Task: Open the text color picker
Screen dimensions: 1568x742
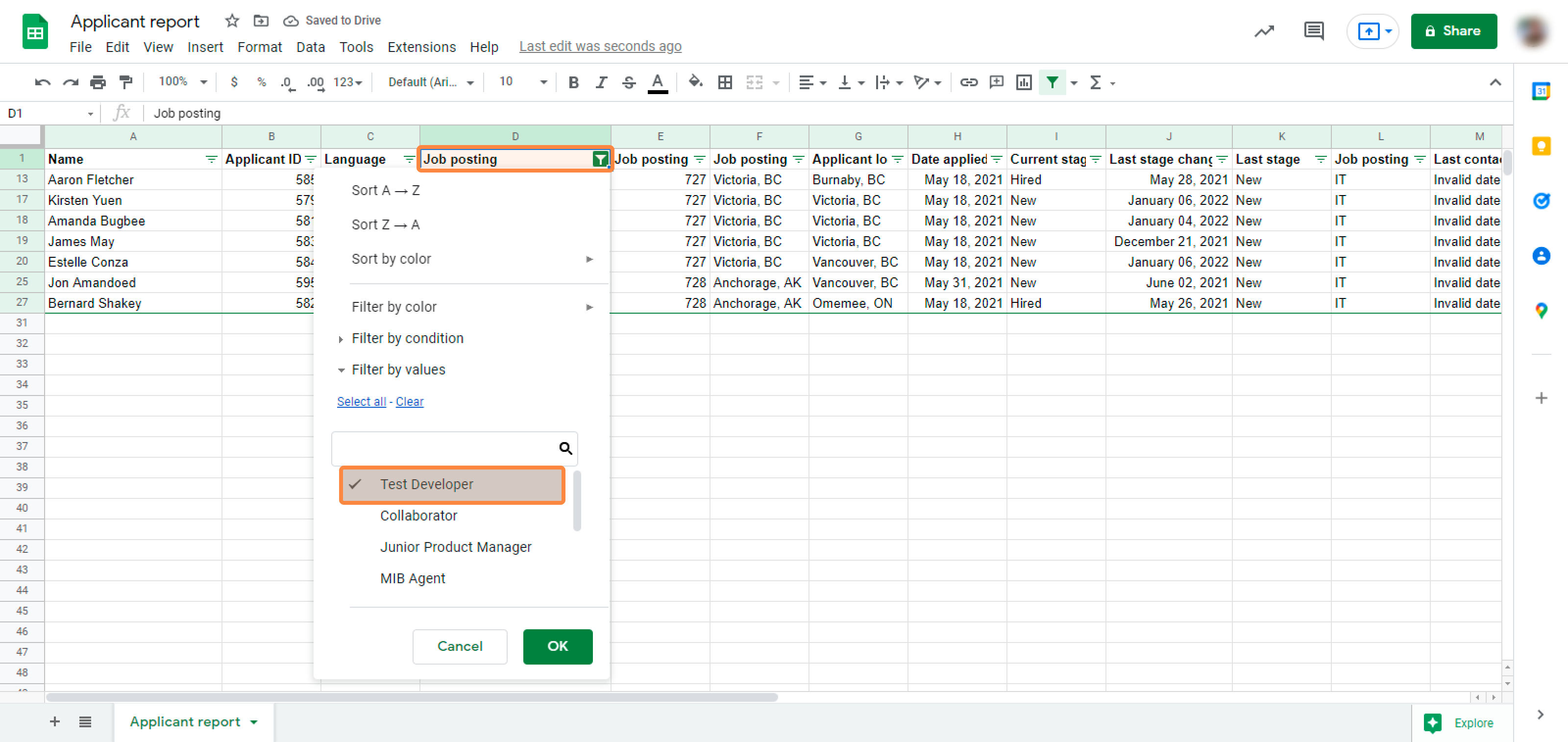Action: tap(657, 82)
